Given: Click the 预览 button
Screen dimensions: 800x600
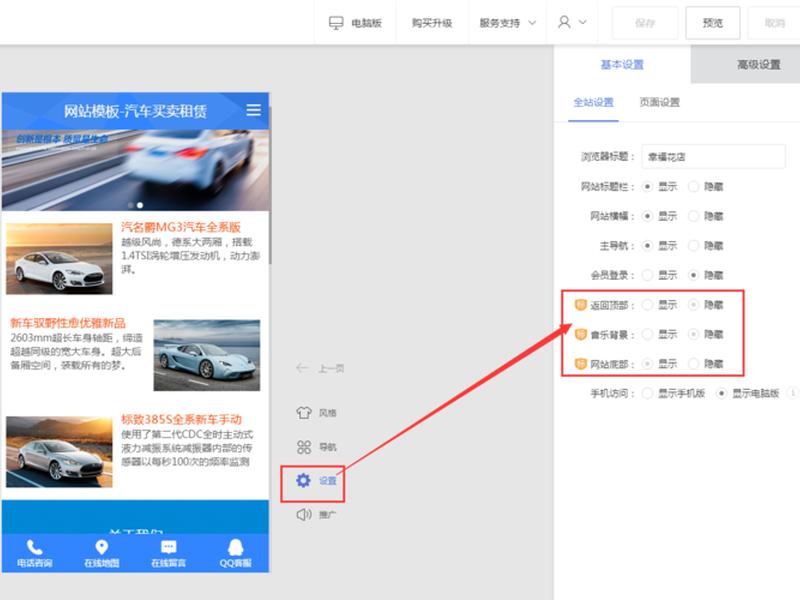Looking at the screenshot, I should pyautogui.click(x=713, y=23).
